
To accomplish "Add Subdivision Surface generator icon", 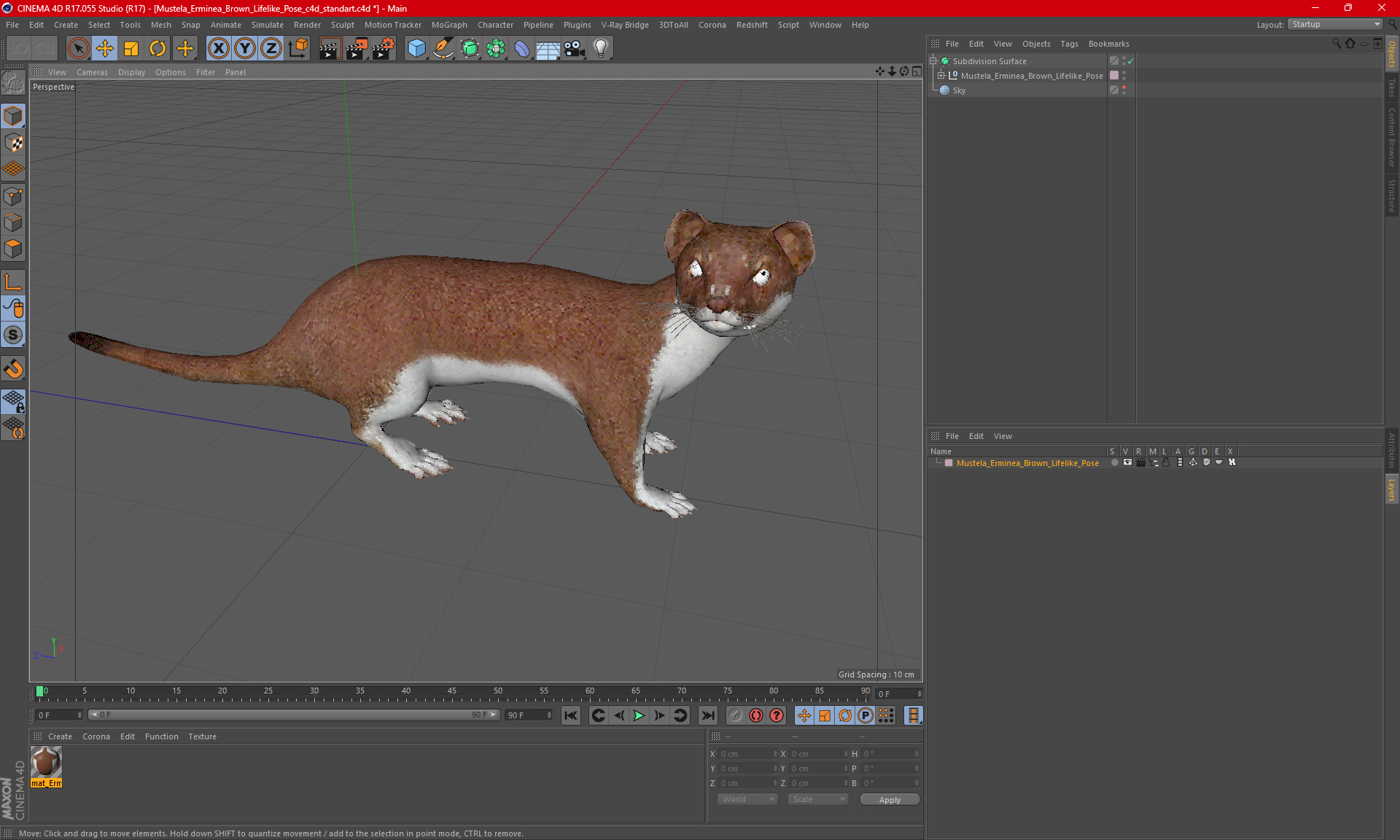I will [x=470, y=49].
